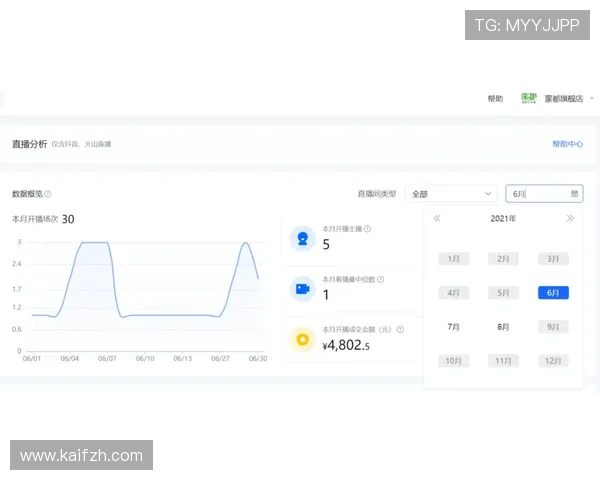Image resolution: width=600 pixels, height=480 pixels.
Task: Click the 06/07 axis label
Action: [107, 358]
